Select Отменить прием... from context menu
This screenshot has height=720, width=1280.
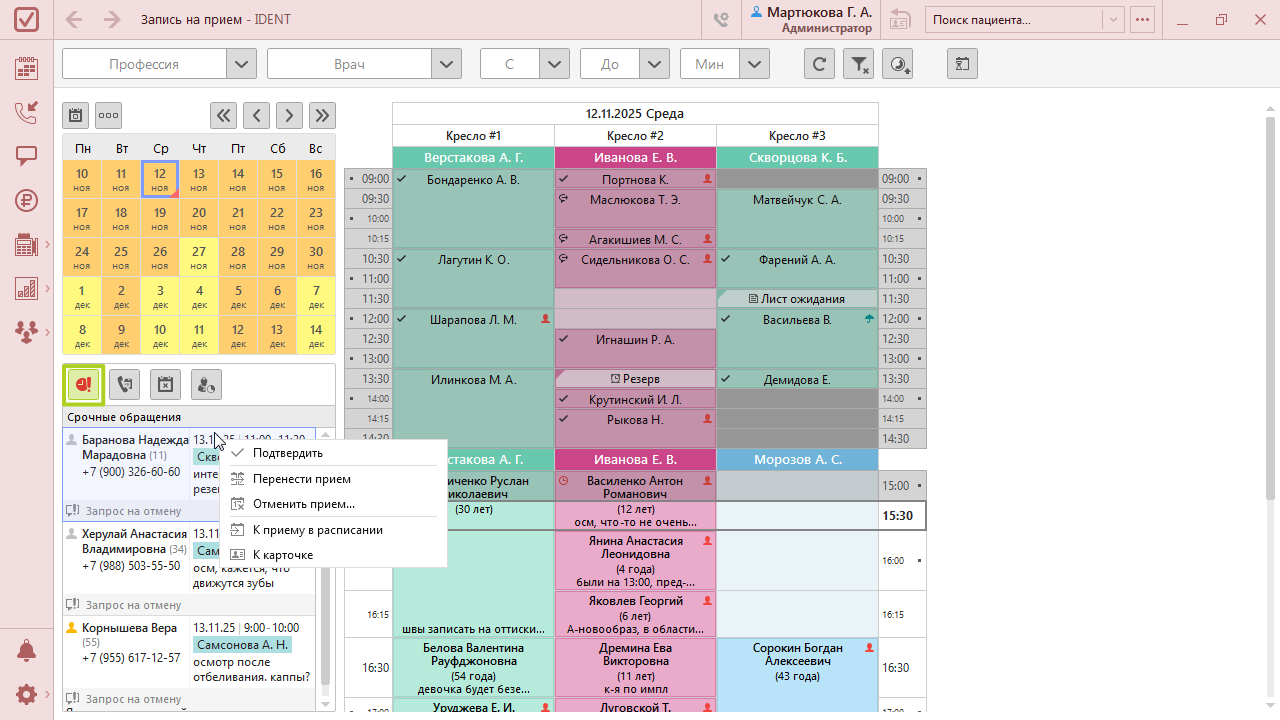click(x=303, y=504)
